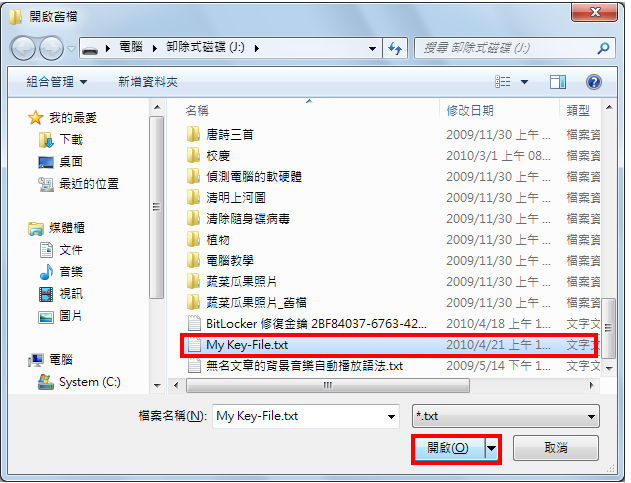Click the 檔案名稱 input field

[x=306, y=416]
